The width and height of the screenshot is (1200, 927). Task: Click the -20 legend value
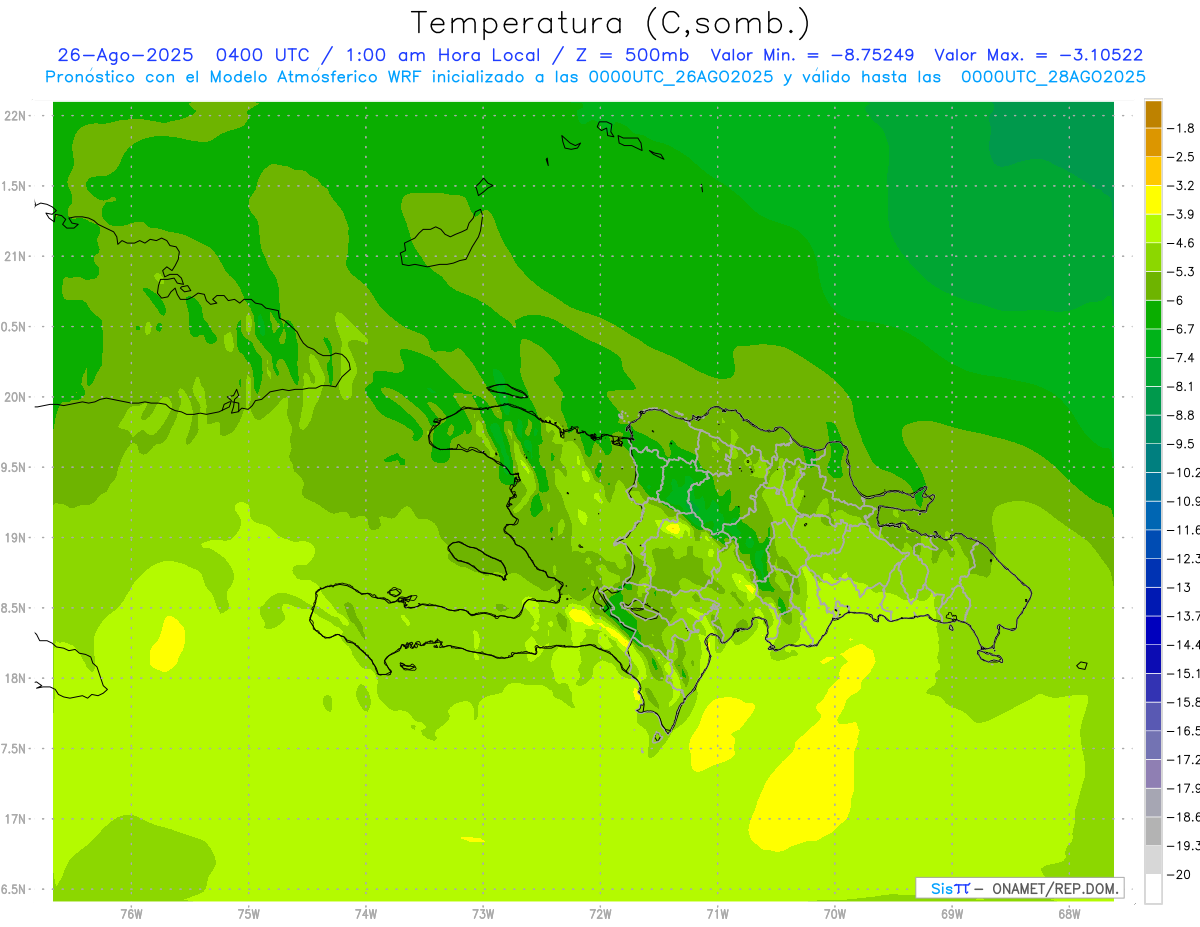click(x=1181, y=875)
